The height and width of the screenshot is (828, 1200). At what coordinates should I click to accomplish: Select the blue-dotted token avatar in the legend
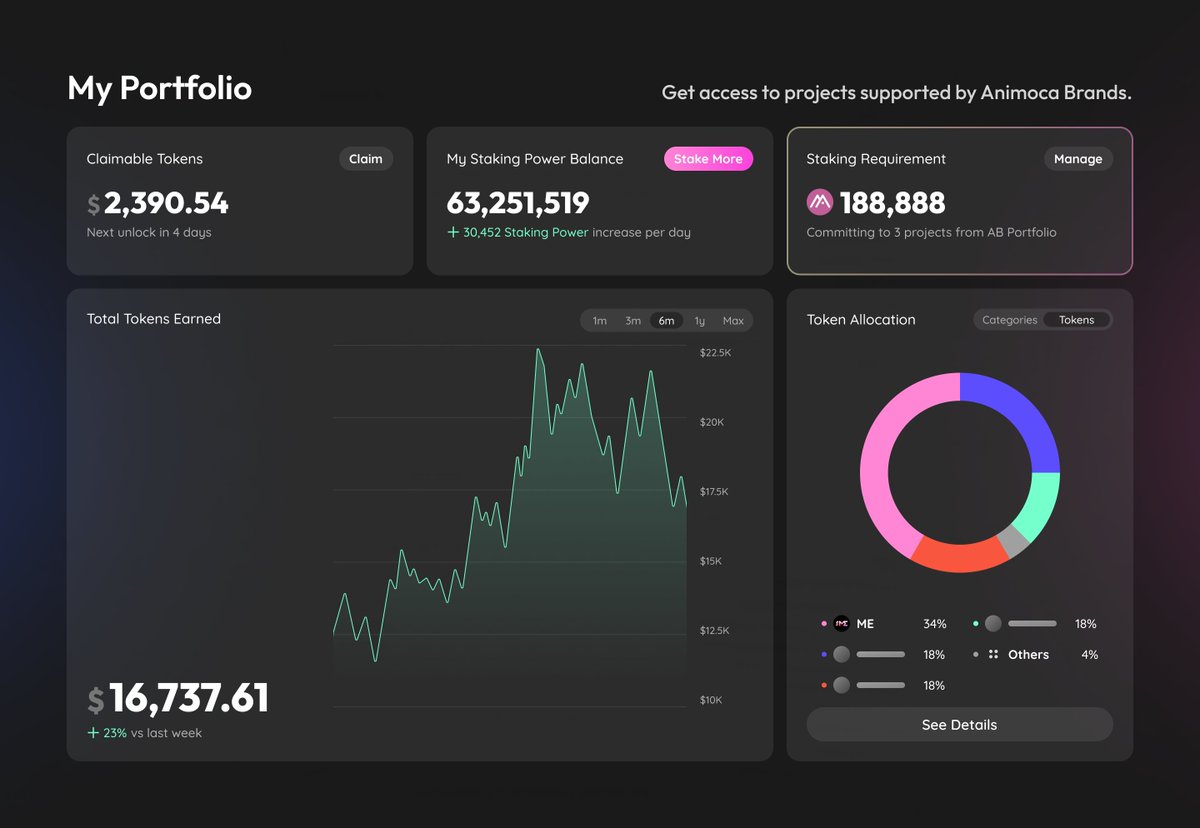pyautogui.click(x=841, y=654)
